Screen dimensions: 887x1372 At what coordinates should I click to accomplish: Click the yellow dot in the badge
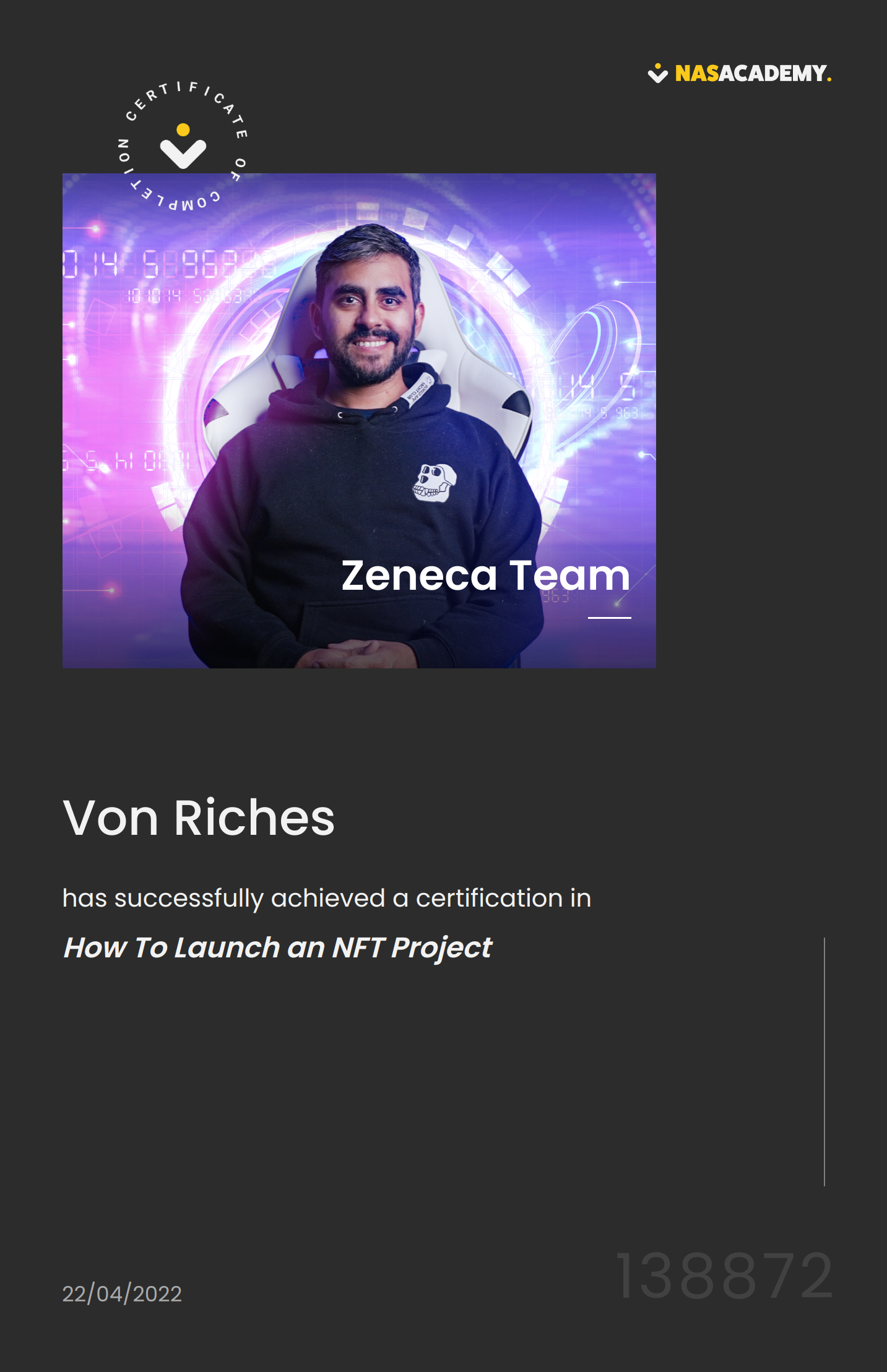pos(183,129)
